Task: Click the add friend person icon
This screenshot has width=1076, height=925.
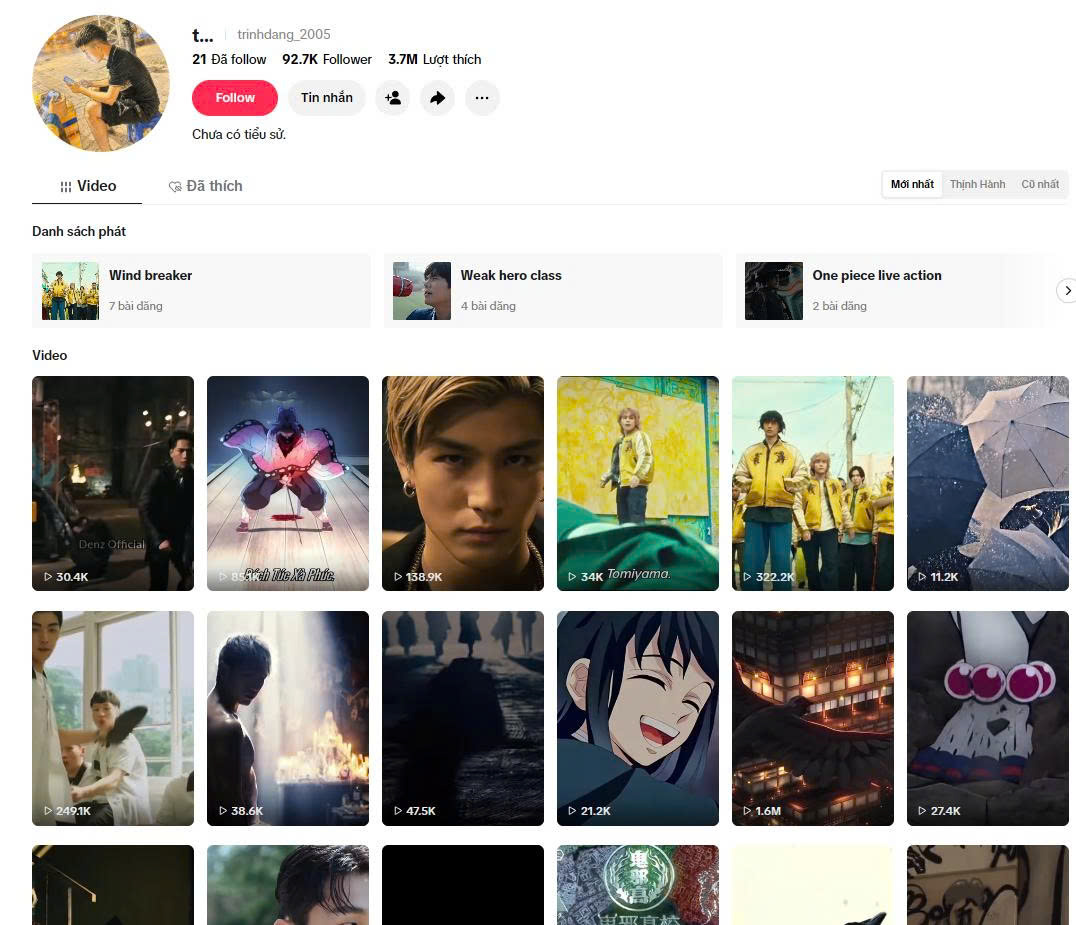Action: (393, 98)
